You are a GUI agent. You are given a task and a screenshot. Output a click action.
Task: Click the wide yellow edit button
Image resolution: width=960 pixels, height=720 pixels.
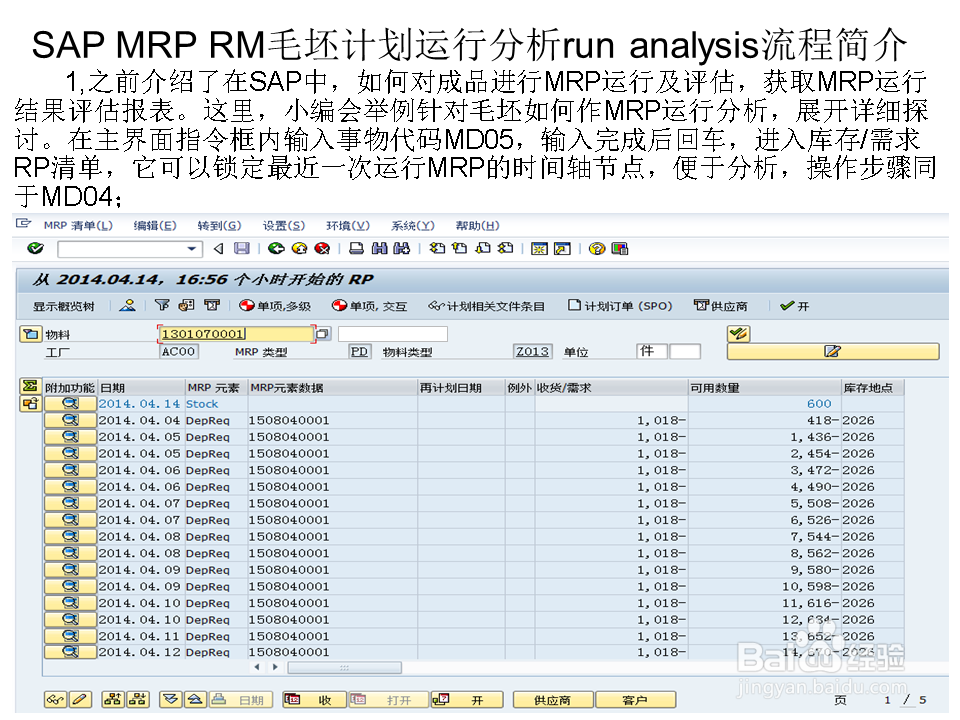pyautogui.click(x=833, y=351)
